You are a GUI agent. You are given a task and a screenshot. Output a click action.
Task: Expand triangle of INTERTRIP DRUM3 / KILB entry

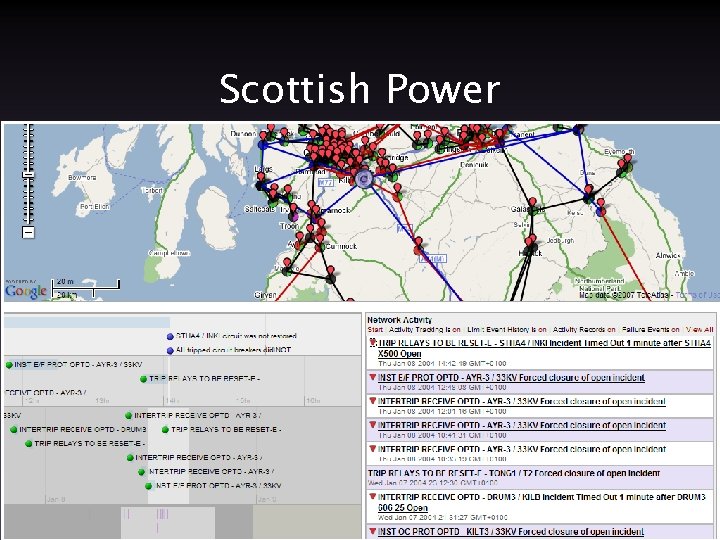373,496
